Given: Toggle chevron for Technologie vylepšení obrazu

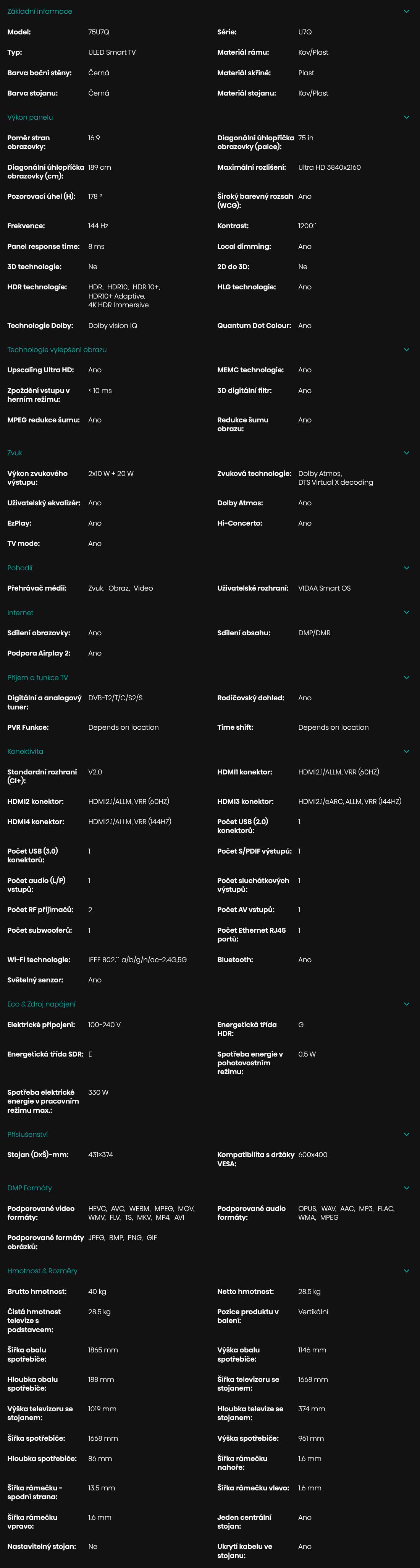Looking at the screenshot, I should (x=407, y=349).
